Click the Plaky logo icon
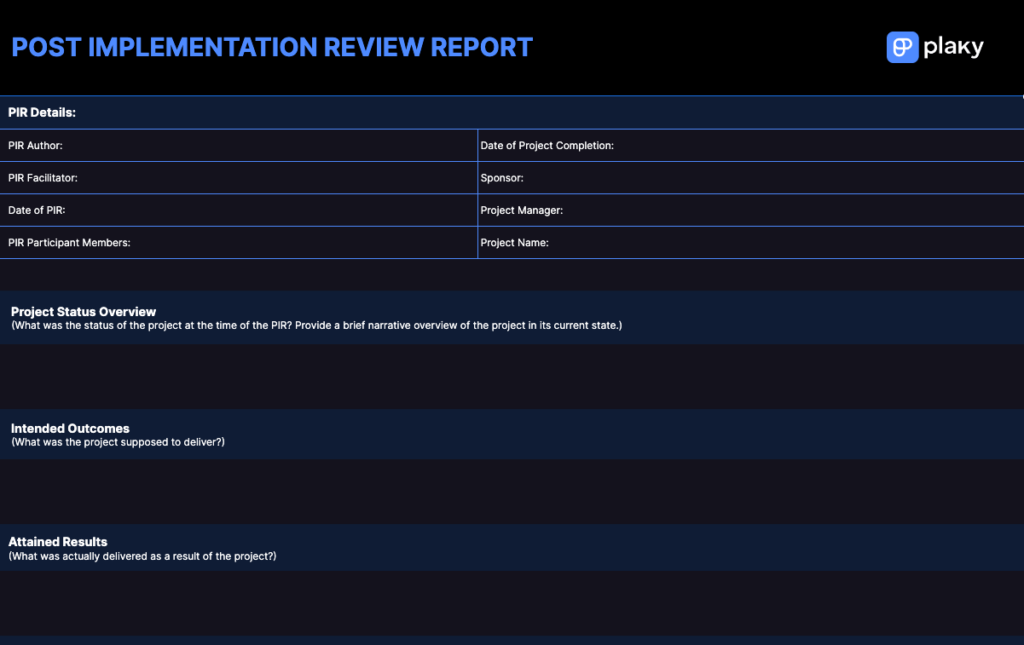This screenshot has height=645, width=1024. (x=901, y=46)
